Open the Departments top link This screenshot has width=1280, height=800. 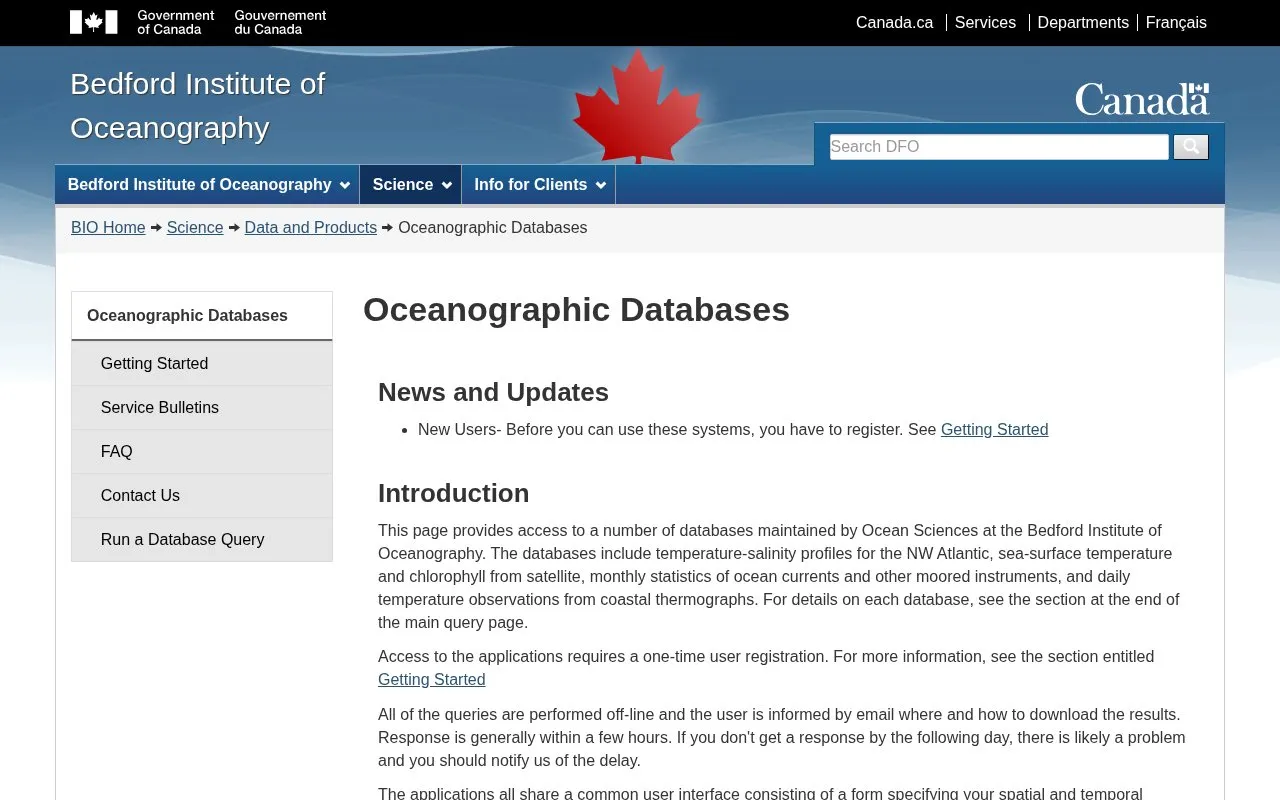[x=1083, y=22]
